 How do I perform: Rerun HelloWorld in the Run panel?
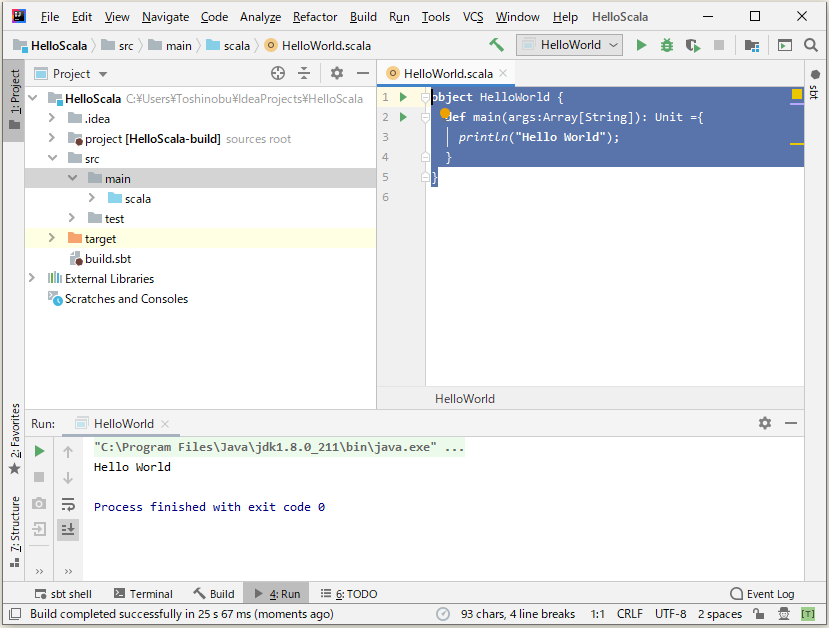(39, 451)
